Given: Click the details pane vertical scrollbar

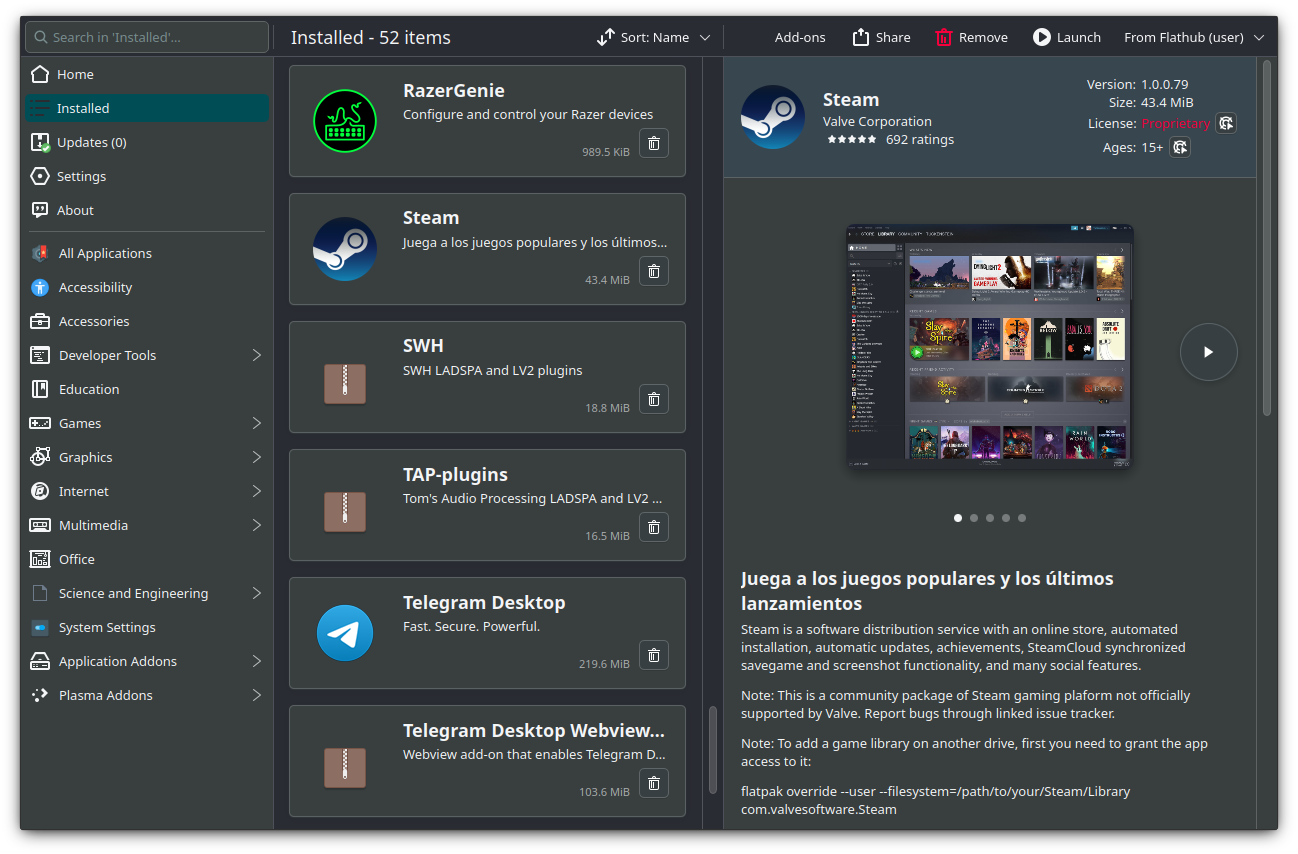Looking at the screenshot, I should 1267,238.
